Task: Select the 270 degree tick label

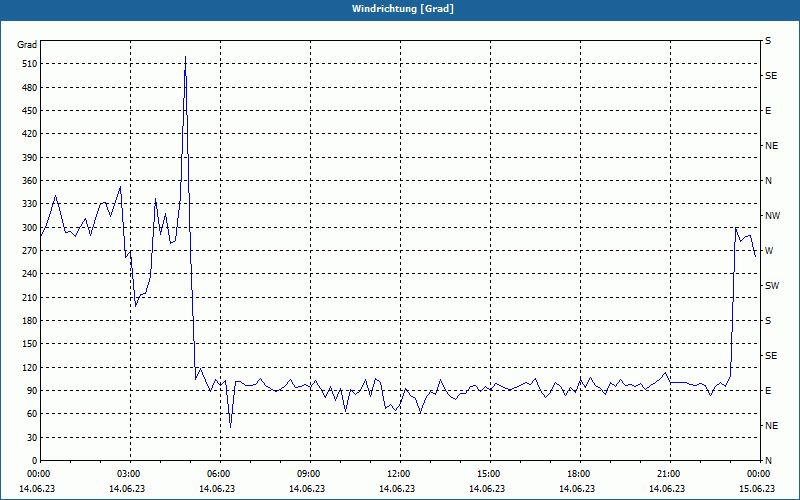Action: 30,251
